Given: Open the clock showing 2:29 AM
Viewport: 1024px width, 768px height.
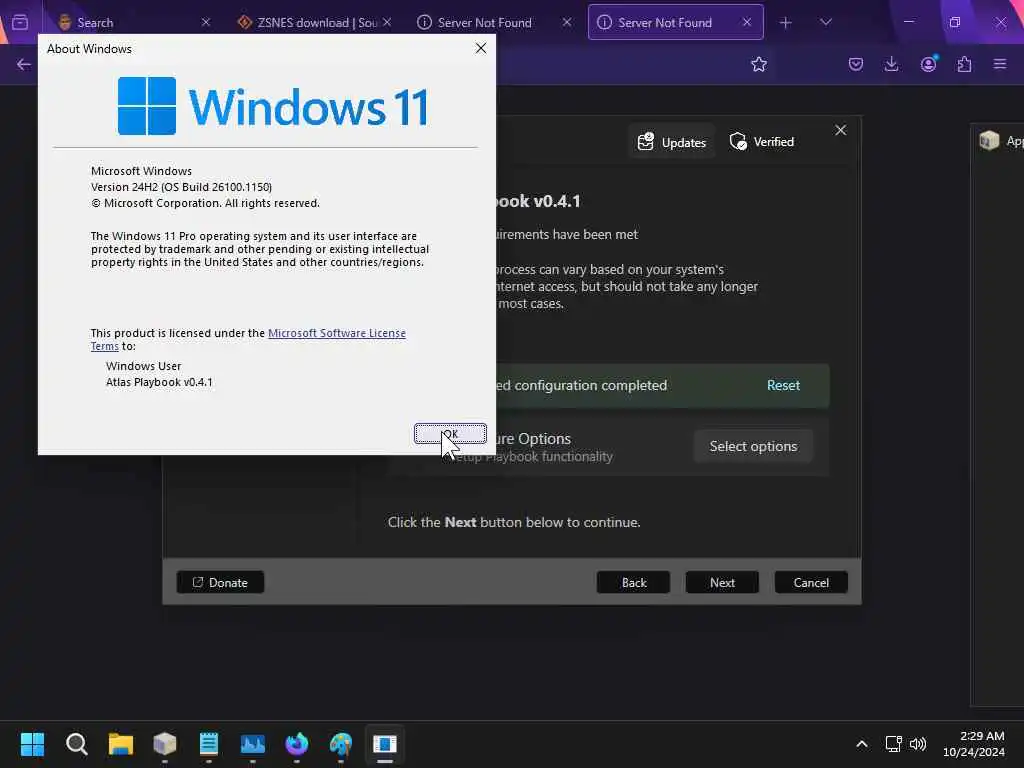Looking at the screenshot, I should [974, 744].
